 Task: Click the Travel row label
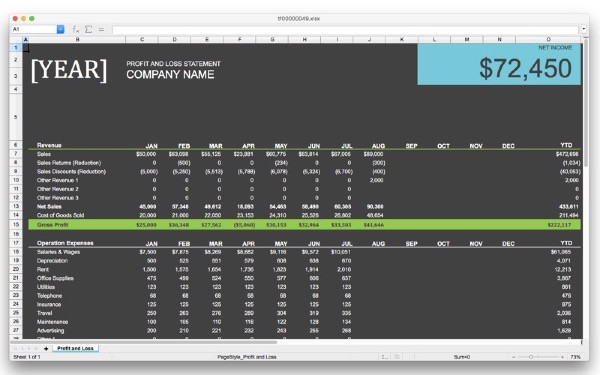44,313
